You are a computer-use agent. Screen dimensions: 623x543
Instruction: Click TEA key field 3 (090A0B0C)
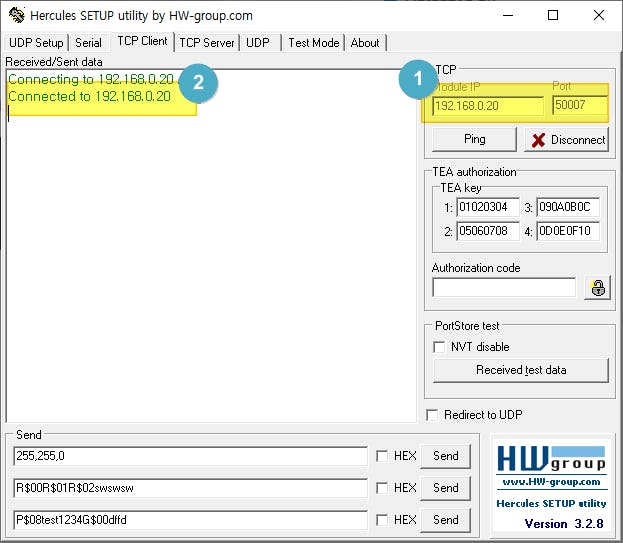[x=568, y=207]
